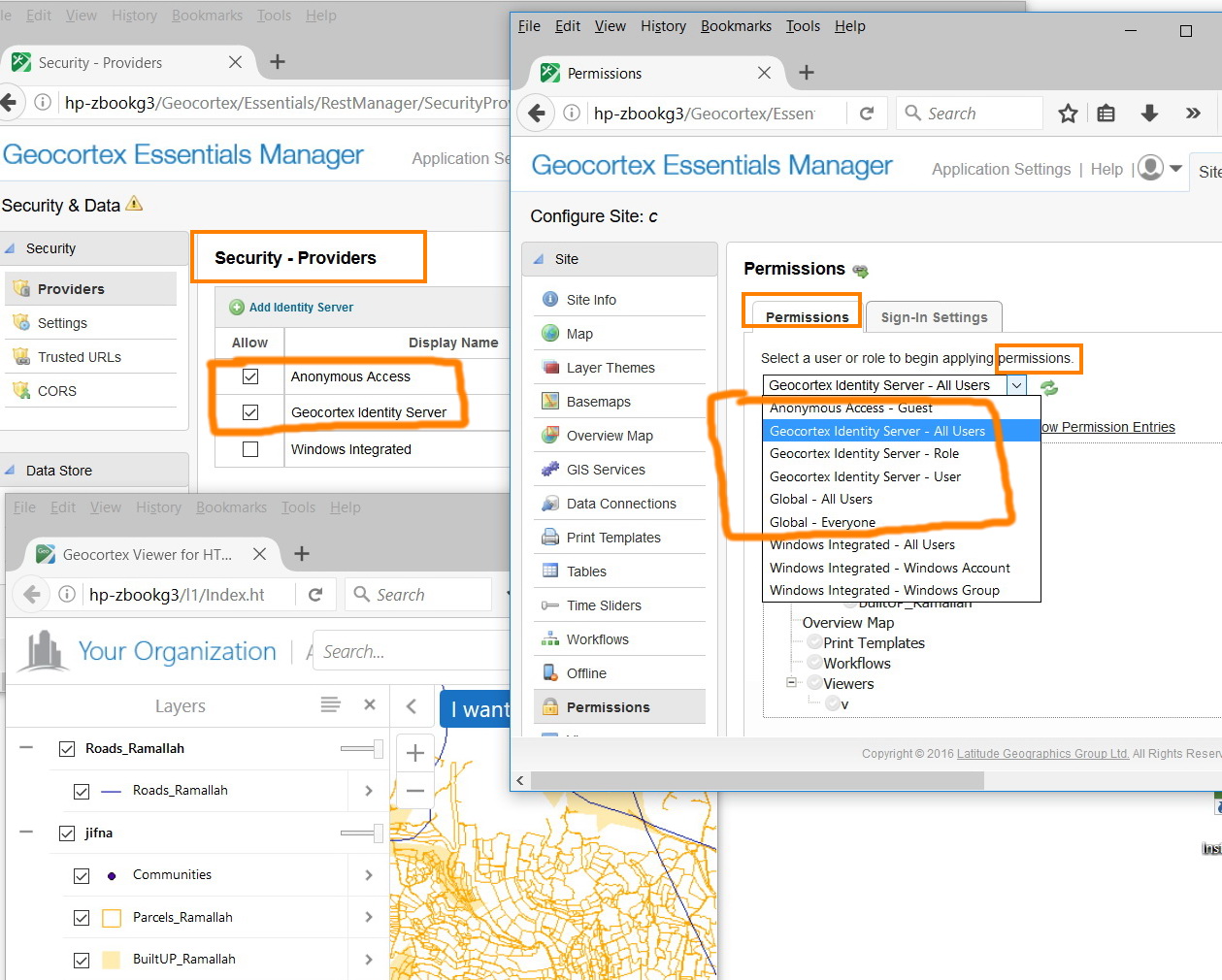1222x980 pixels.
Task: Open Data Connections icon in Site menu
Action: 550,504
